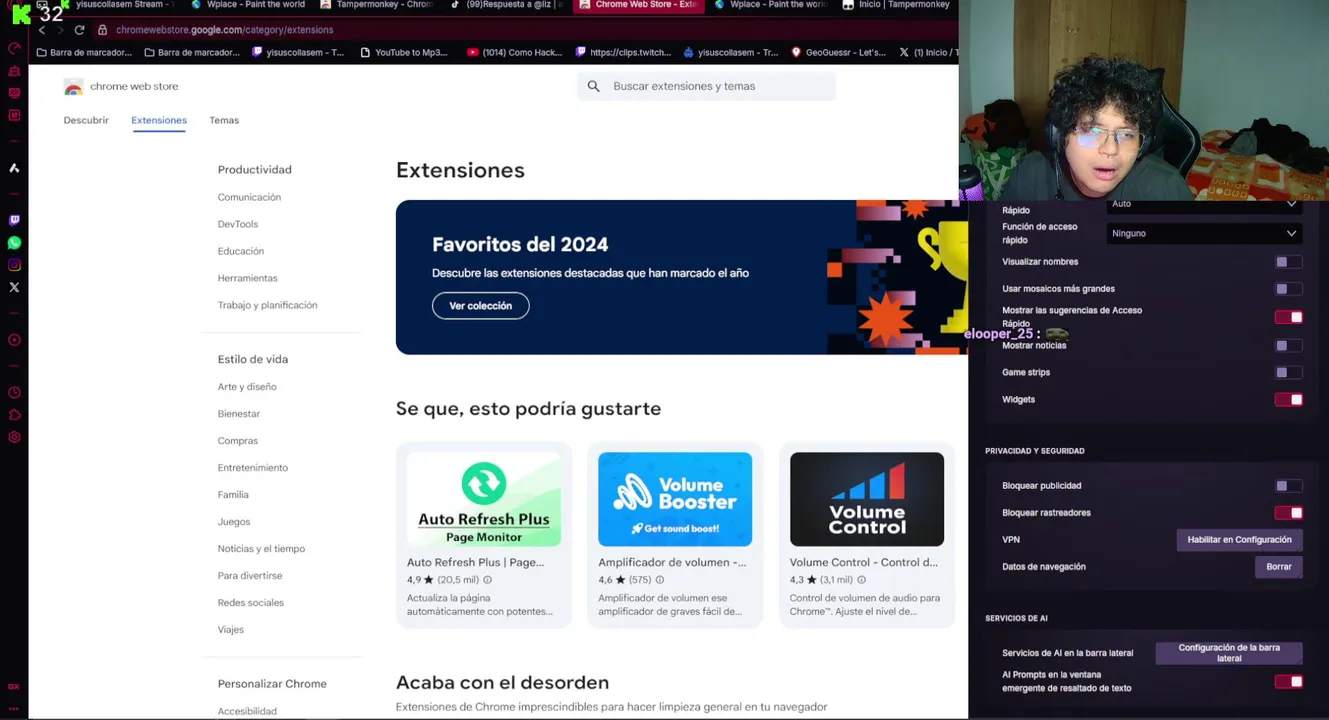Open the YouTube to Mp3 bookmark
This screenshot has width=1329, height=720.
coord(404,52)
